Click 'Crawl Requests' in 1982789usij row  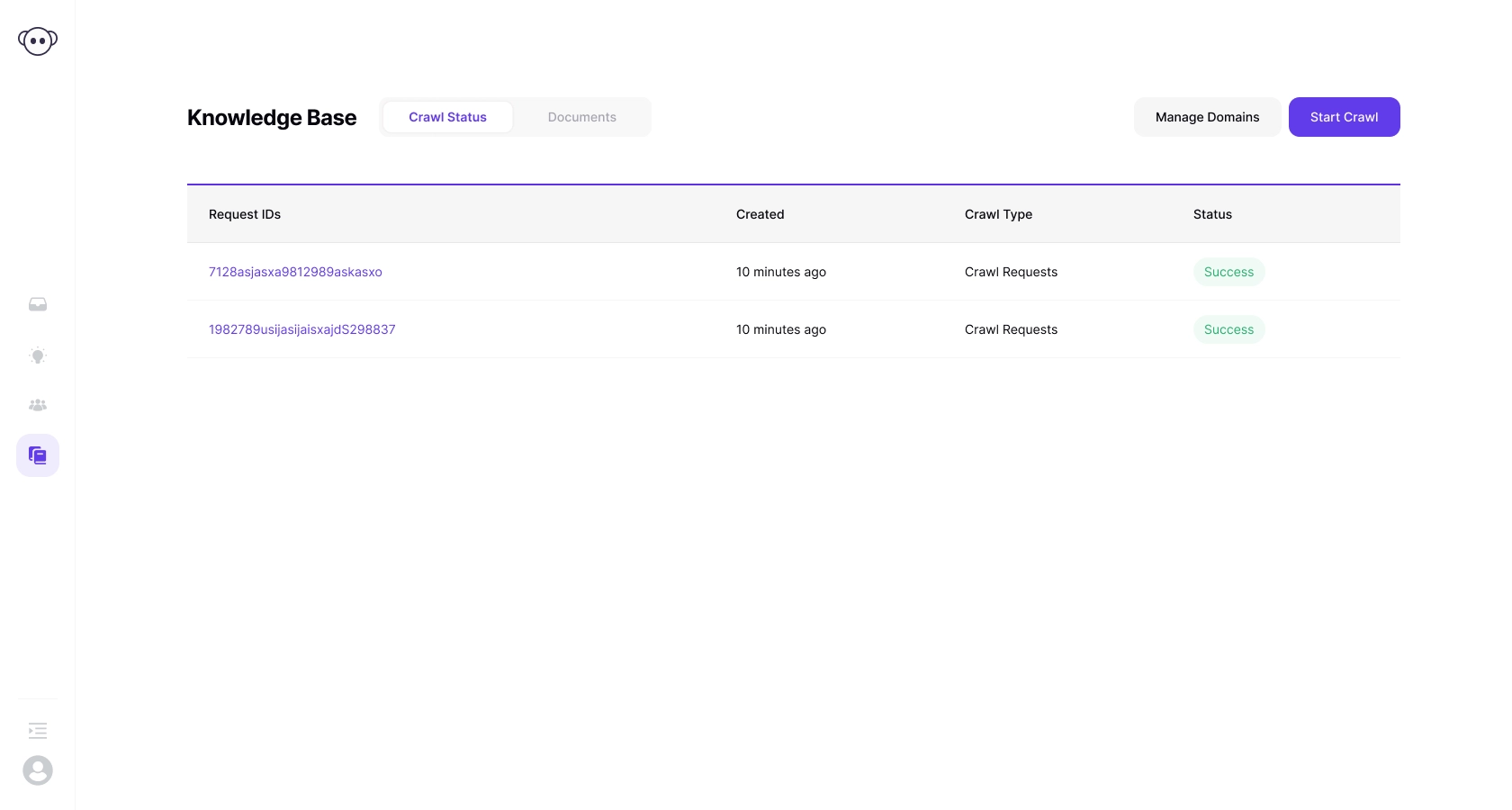click(x=1011, y=329)
